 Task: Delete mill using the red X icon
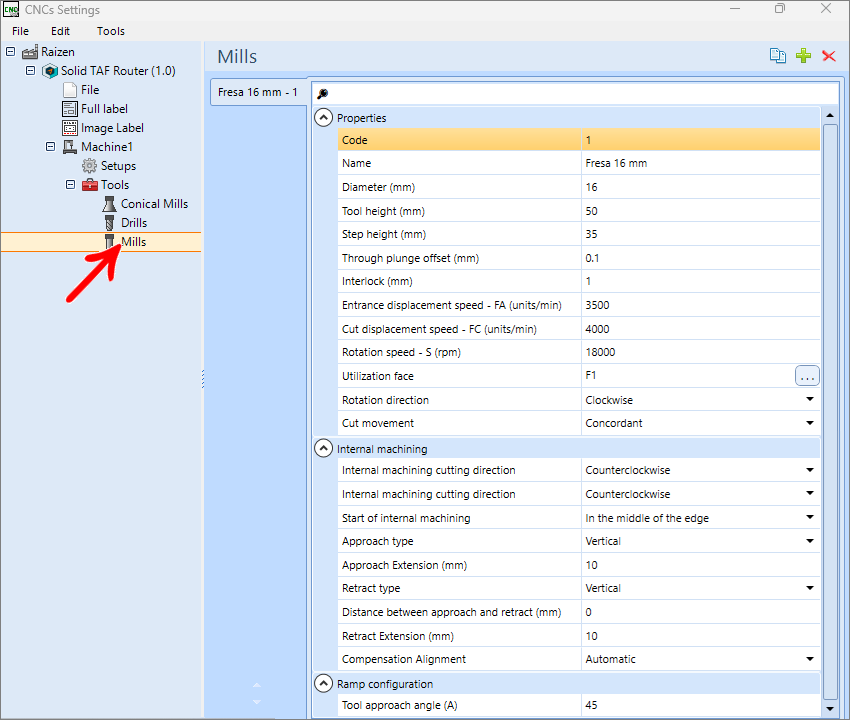(x=828, y=56)
